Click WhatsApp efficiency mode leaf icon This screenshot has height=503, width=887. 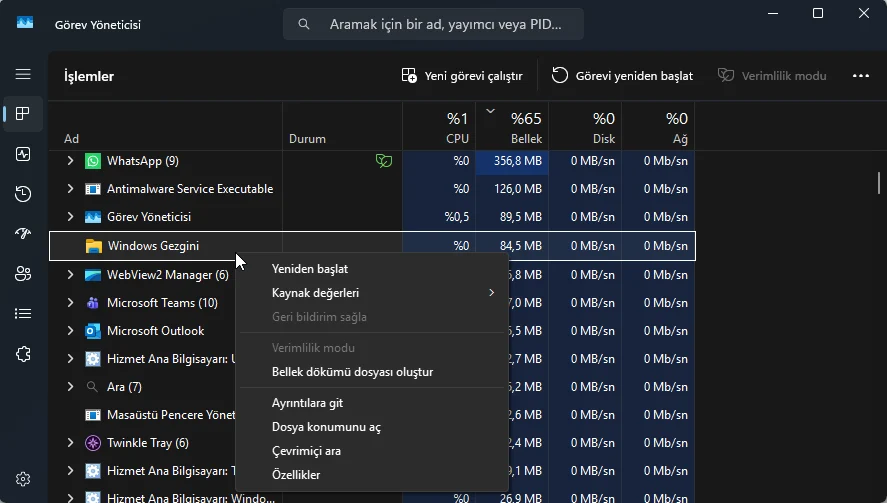pos(384,161)
